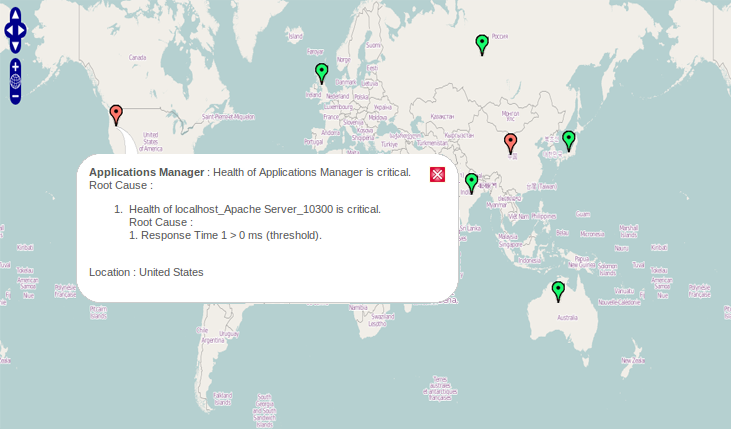This screenshot has height=429, width=731.
Task: Select the red marker in the western United States
Action: [x=116, y=115]
